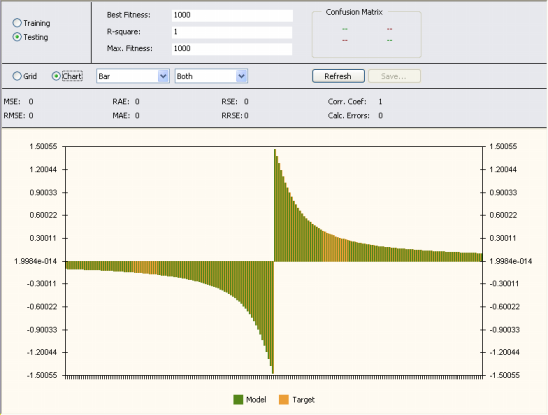Click the orange Target legend swatch
The width and height of the screenshot is (548, 415).
(x=284, y=400)
